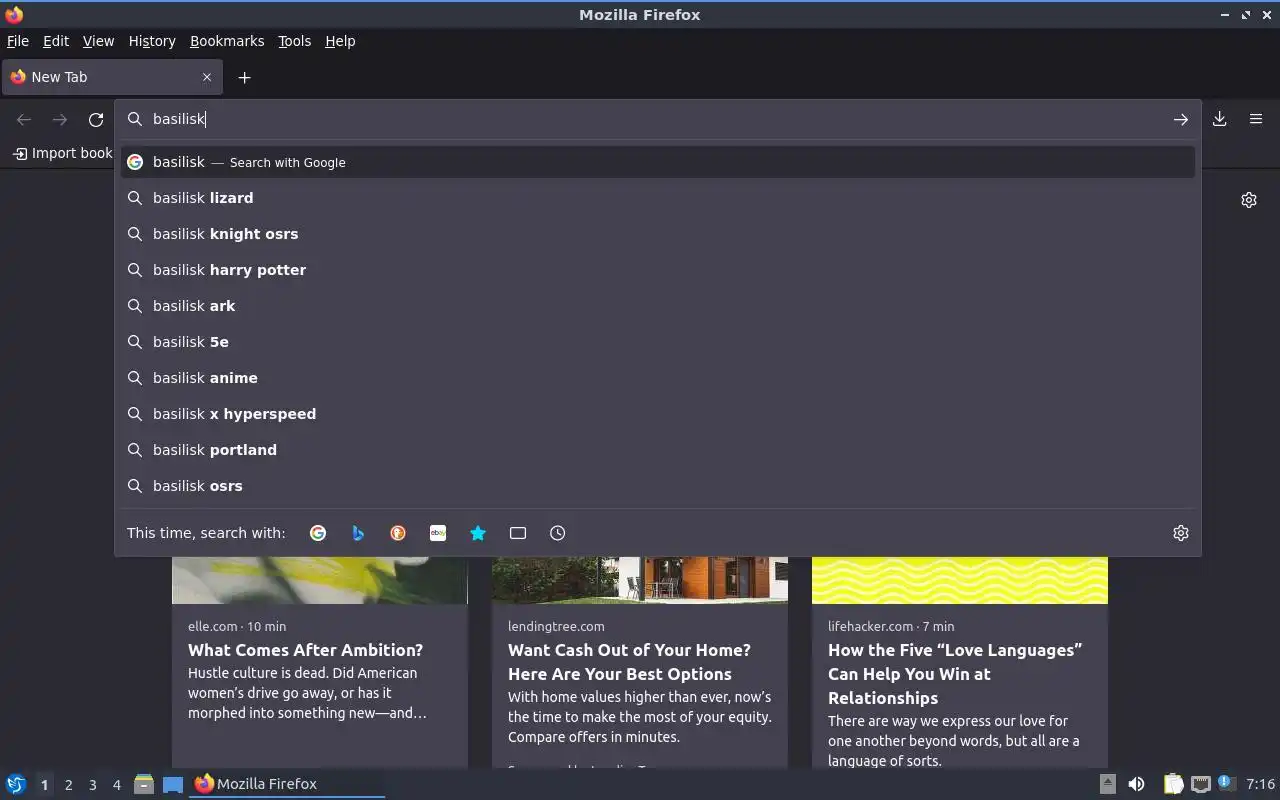Pick the 'basilisk 5e' suggestion

tap(658, 342)
